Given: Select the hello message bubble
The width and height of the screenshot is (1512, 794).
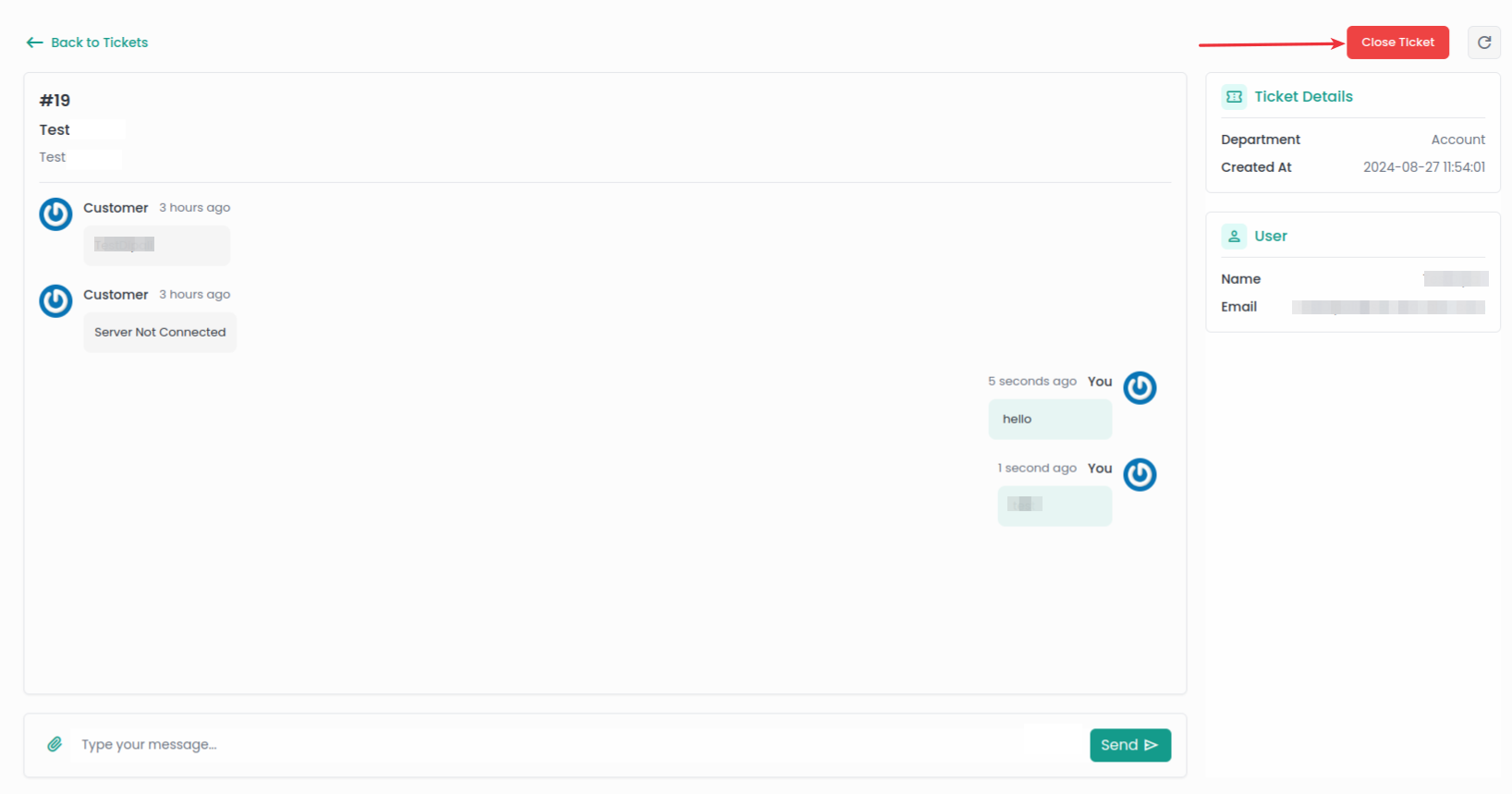Looking at the screenshot, I should [1050, 420].
